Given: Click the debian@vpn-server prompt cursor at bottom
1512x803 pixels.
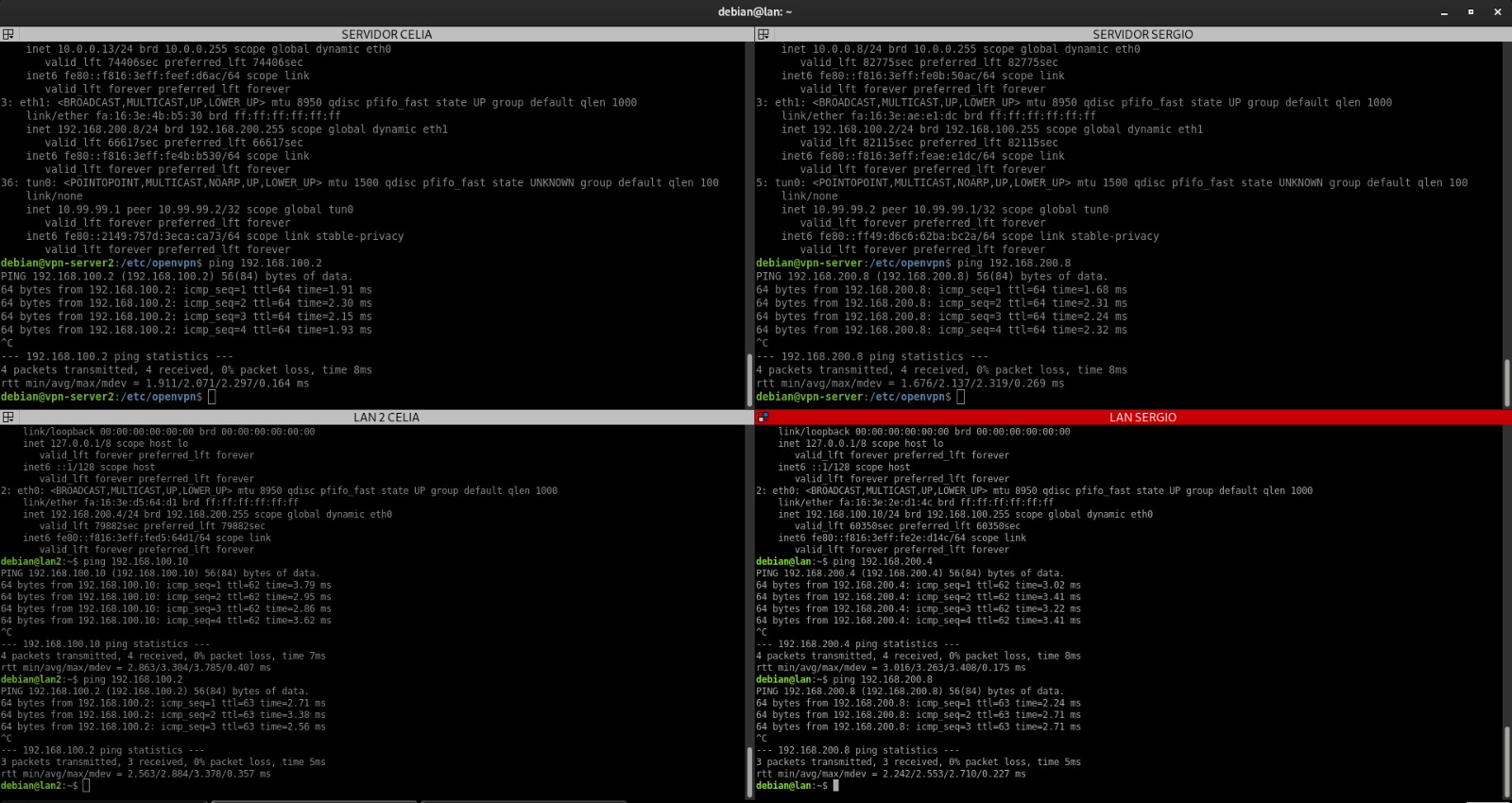Looking at the screenshot, I should click(960, 397).
